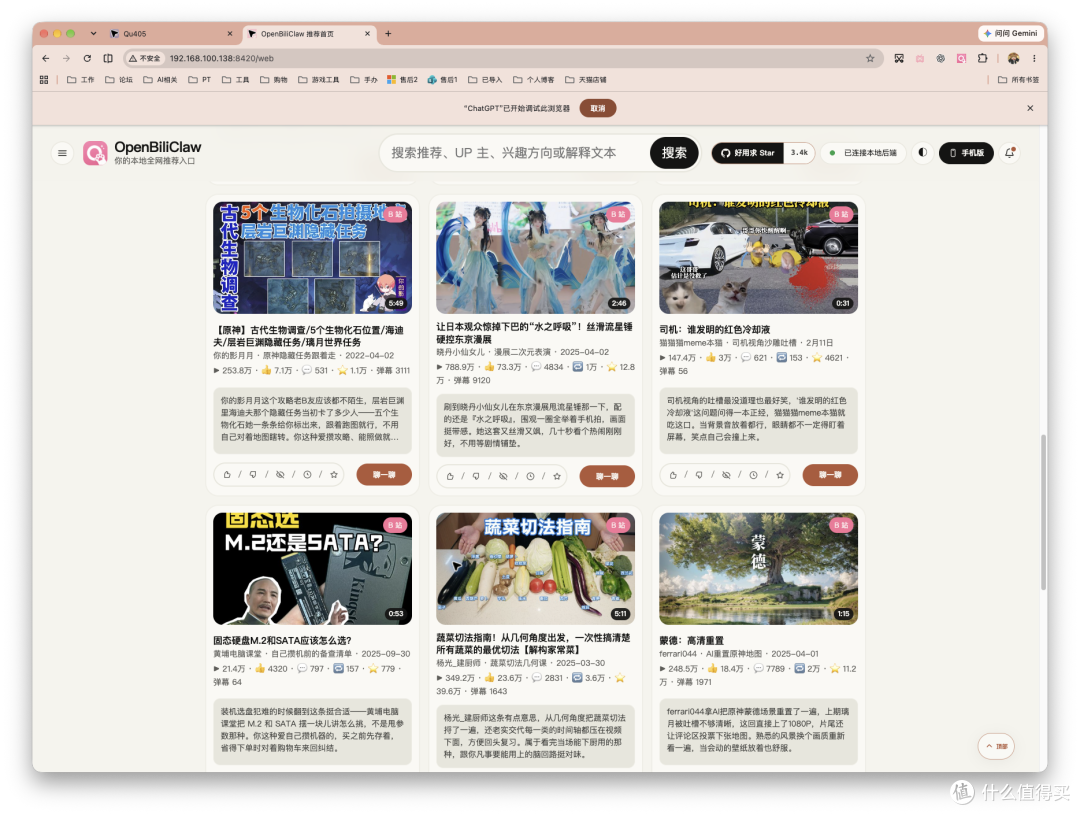This screenshot has width=1080, height=815.
Task: Hide the 水之呼吸 东京漫展 video (eye-slash)
Action: tap(503, 476)
